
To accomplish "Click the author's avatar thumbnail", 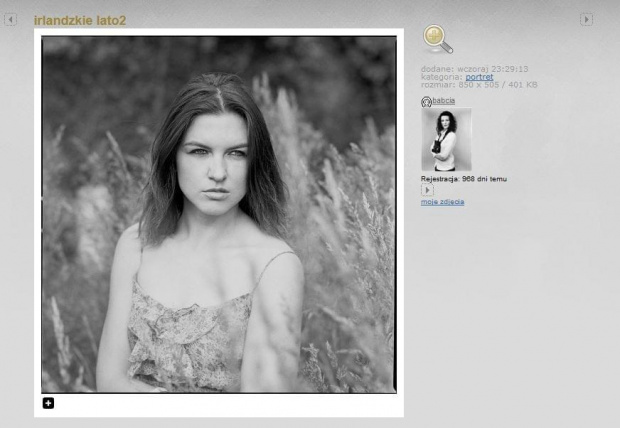I will pos(446,139).
